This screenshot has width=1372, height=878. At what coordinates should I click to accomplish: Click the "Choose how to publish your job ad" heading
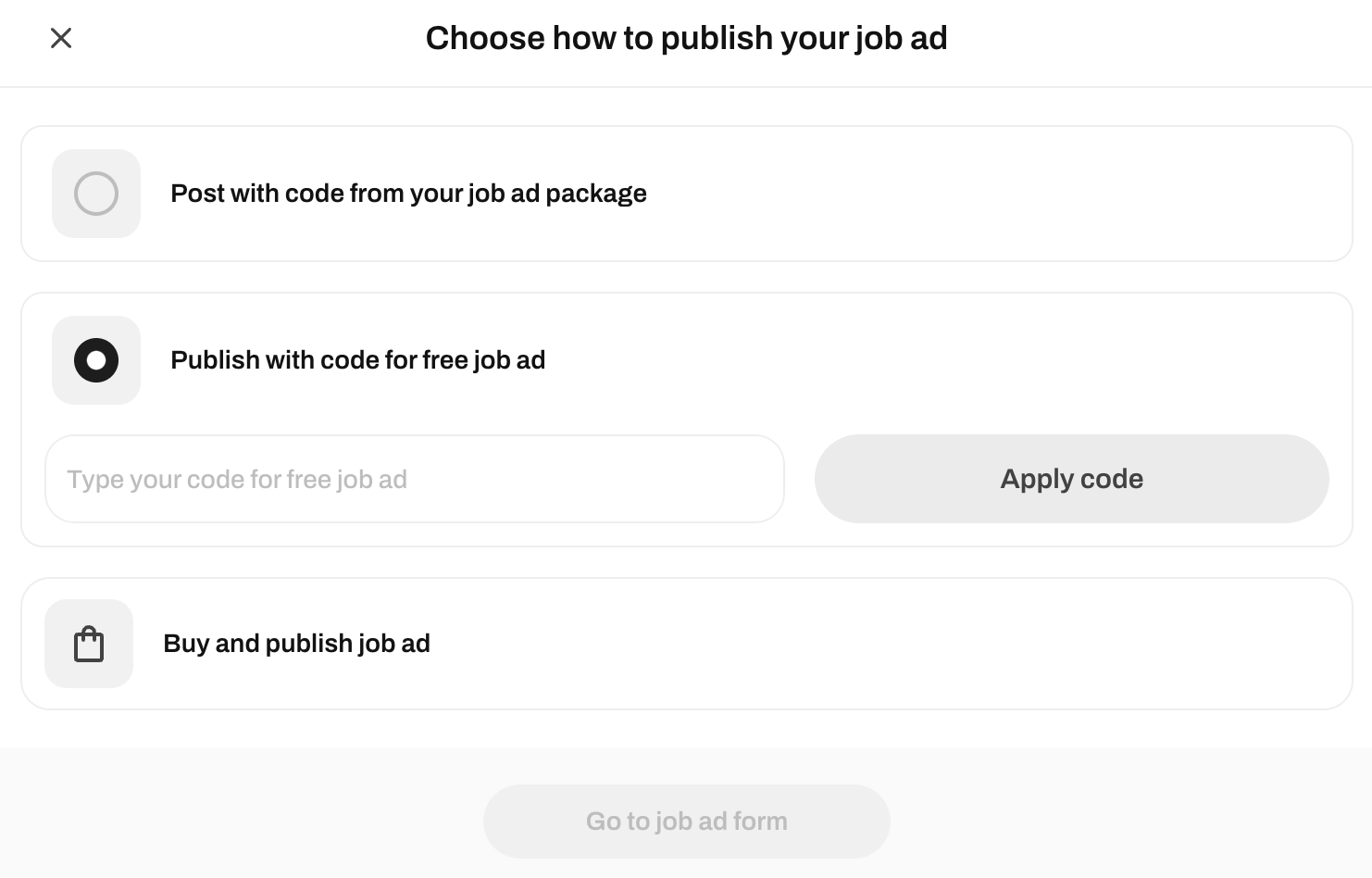point(686,38)
